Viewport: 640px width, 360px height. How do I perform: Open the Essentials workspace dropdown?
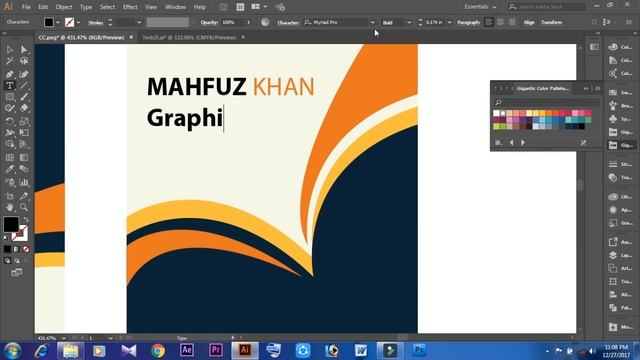coord(480,7)
